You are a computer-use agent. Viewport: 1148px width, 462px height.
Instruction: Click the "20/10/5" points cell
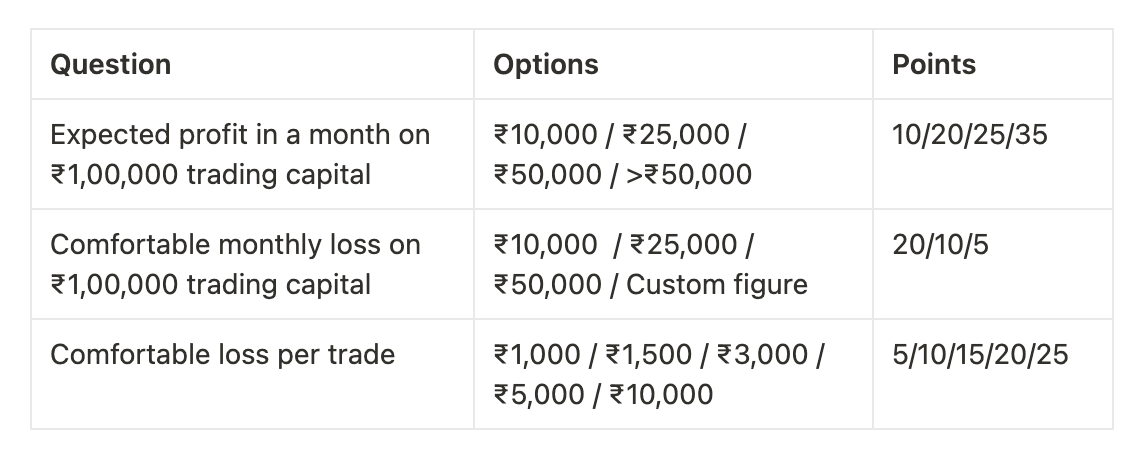[940, 245]
